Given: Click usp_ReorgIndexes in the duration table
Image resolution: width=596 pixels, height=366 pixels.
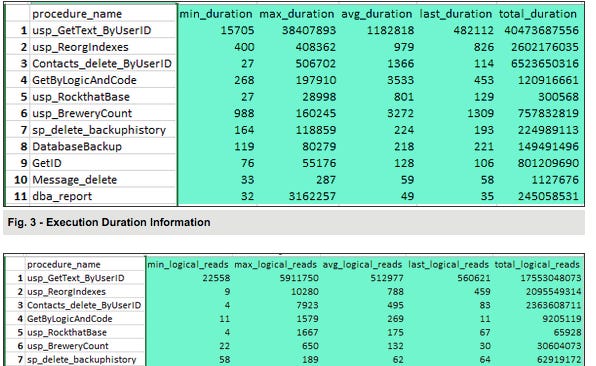Looking at the screenshot, I should coord(80,47).
